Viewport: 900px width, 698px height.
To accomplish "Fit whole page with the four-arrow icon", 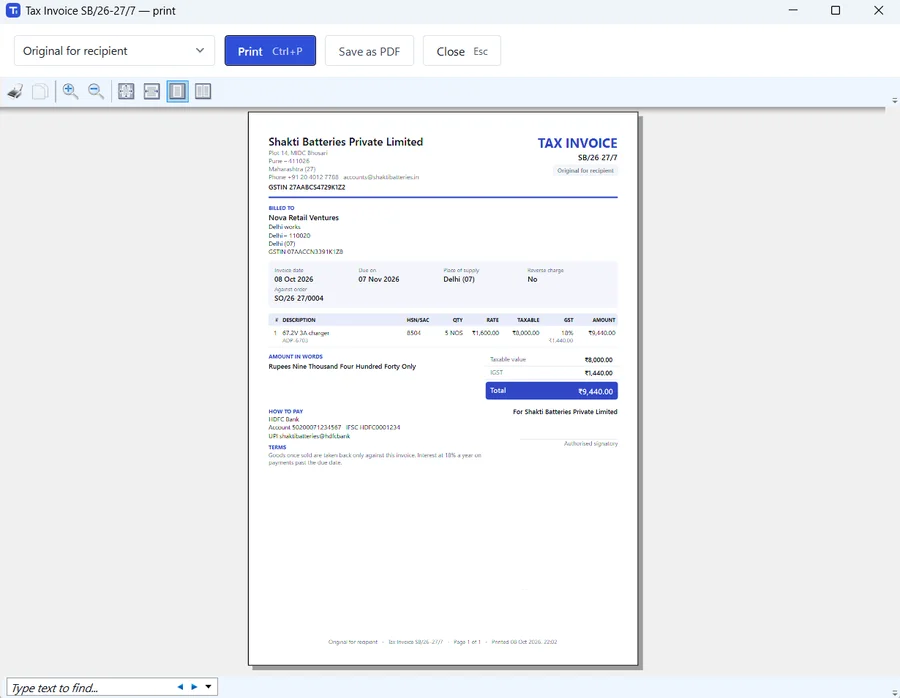I will tap(126, 91).
